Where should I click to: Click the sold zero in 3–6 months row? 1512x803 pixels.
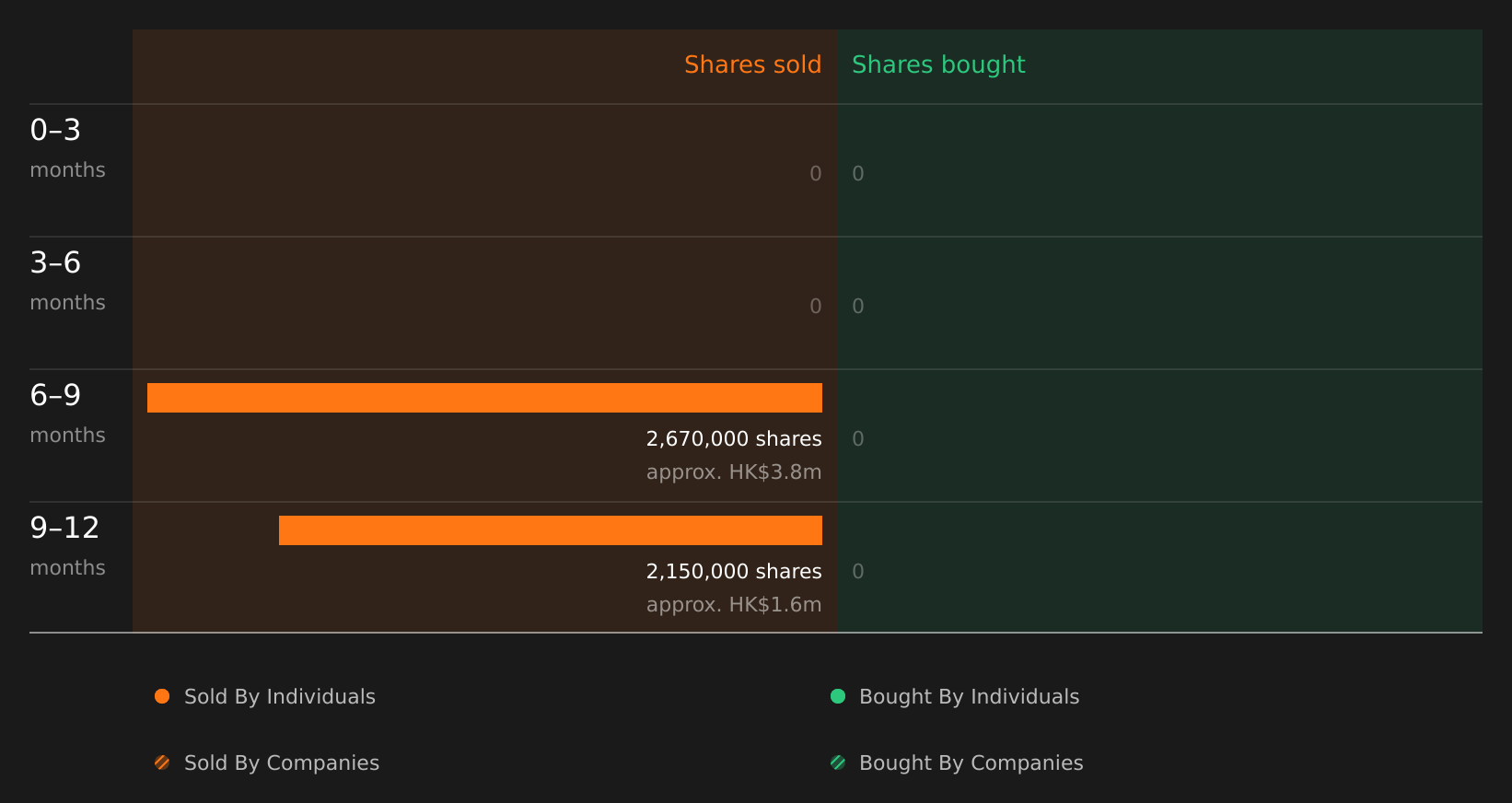(x=816, y=307)
